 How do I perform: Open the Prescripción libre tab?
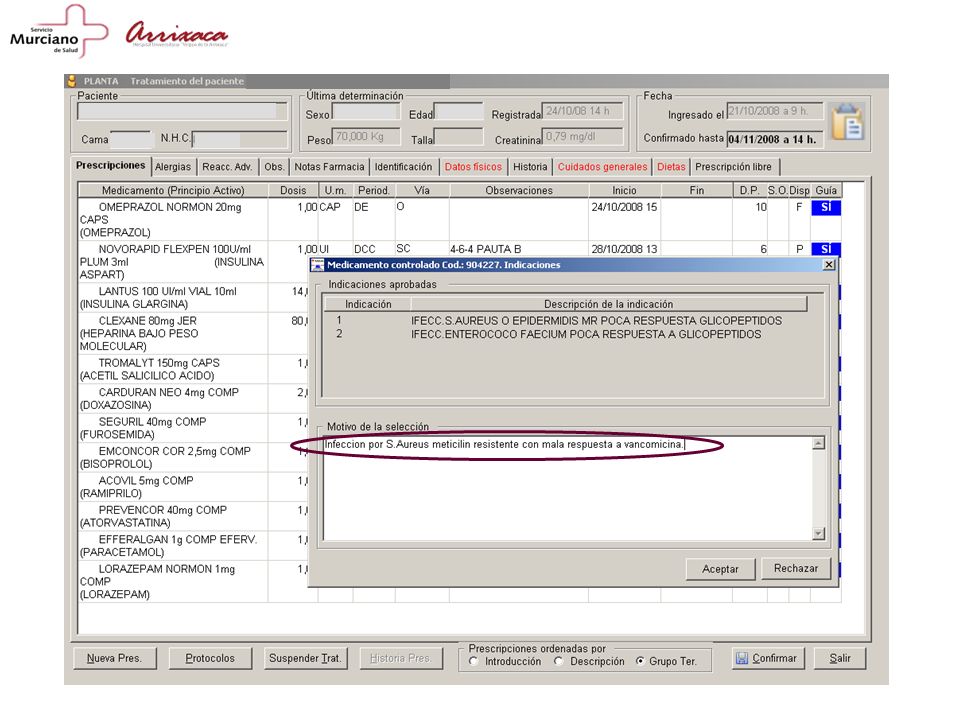point(733,167)
